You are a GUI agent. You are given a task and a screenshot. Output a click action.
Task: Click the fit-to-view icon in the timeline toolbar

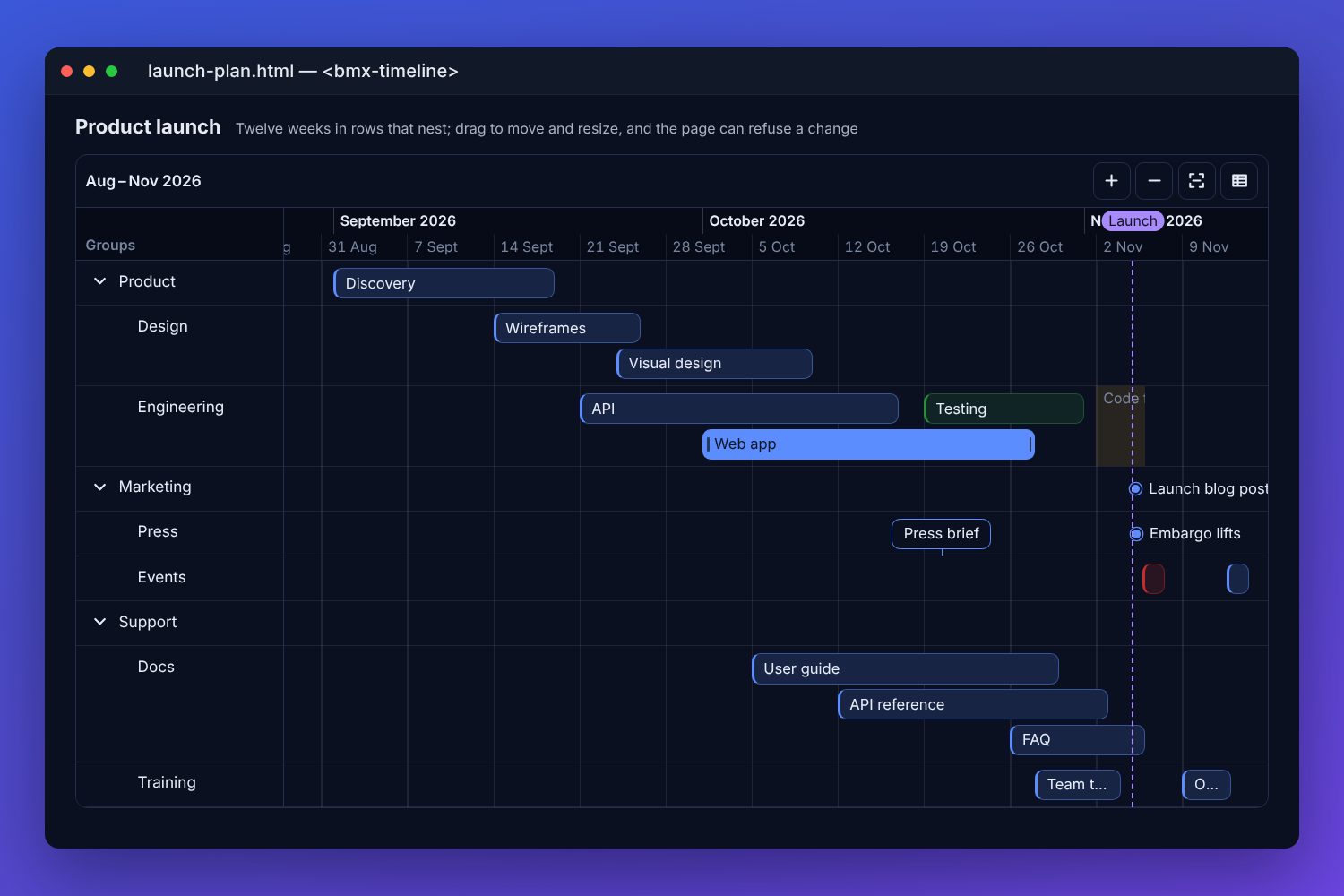coord(1197,181)
